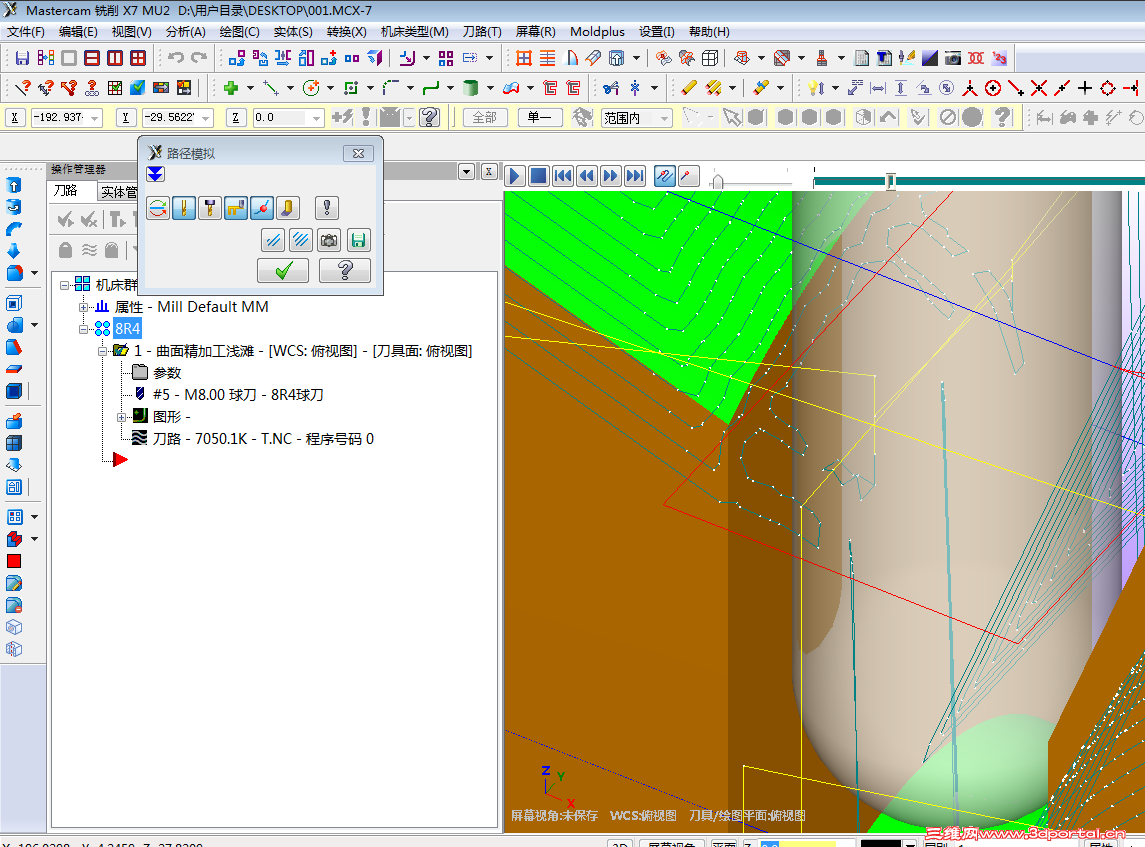Open the 范围内 selection mode dropdown
This screenshot has height=847, width=1145.
[x=665, y=118]
